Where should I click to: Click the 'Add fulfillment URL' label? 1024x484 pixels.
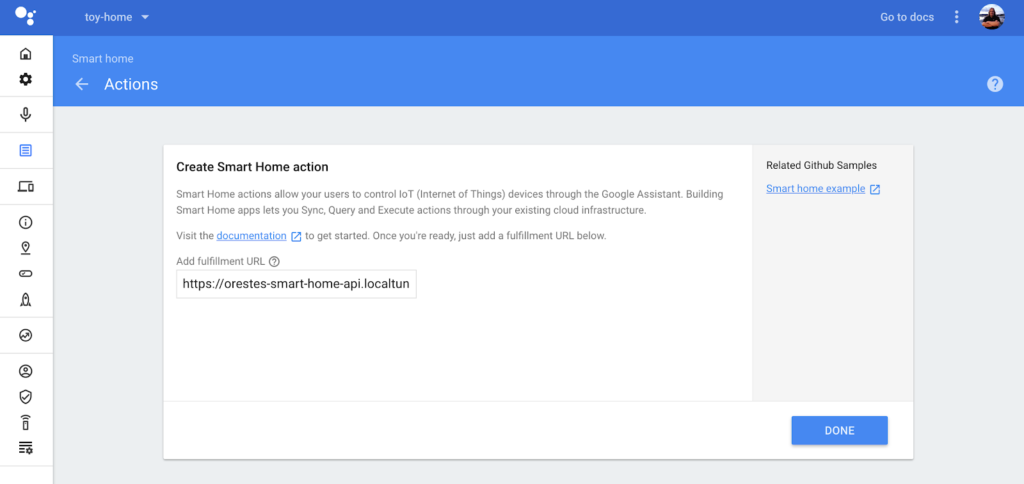coord(221,261)
